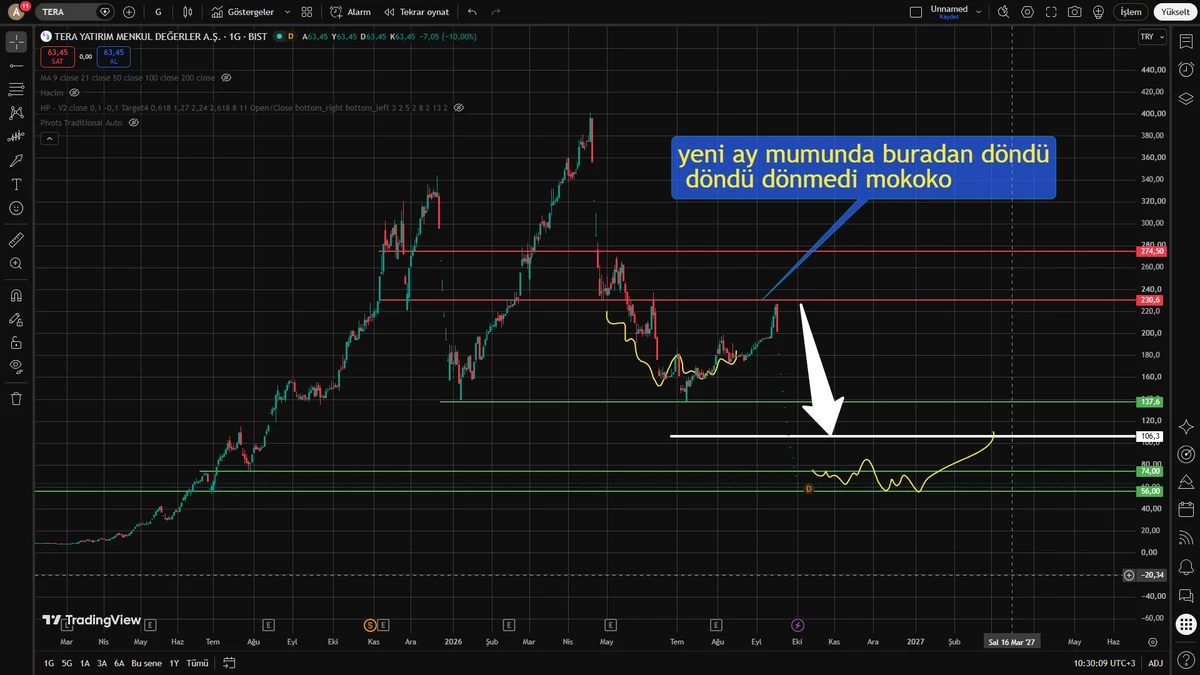The image size is (1200, 675).
Task: Toggle visibility of the Hacim indicator
Action: pos(74,92)
